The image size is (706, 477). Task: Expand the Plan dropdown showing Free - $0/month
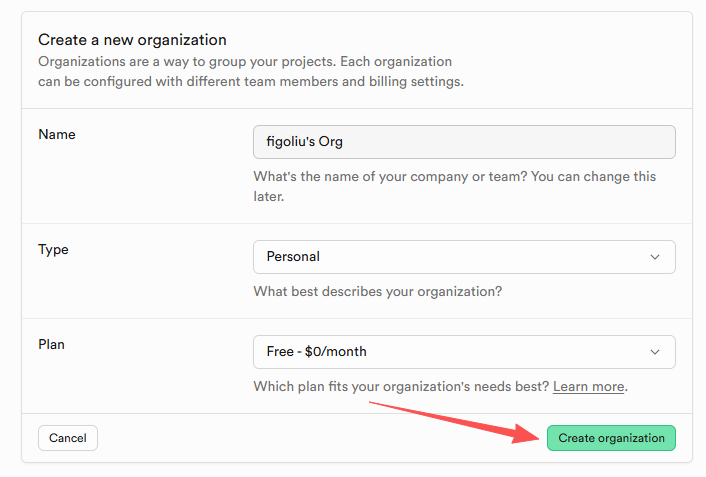pos(464,352)
